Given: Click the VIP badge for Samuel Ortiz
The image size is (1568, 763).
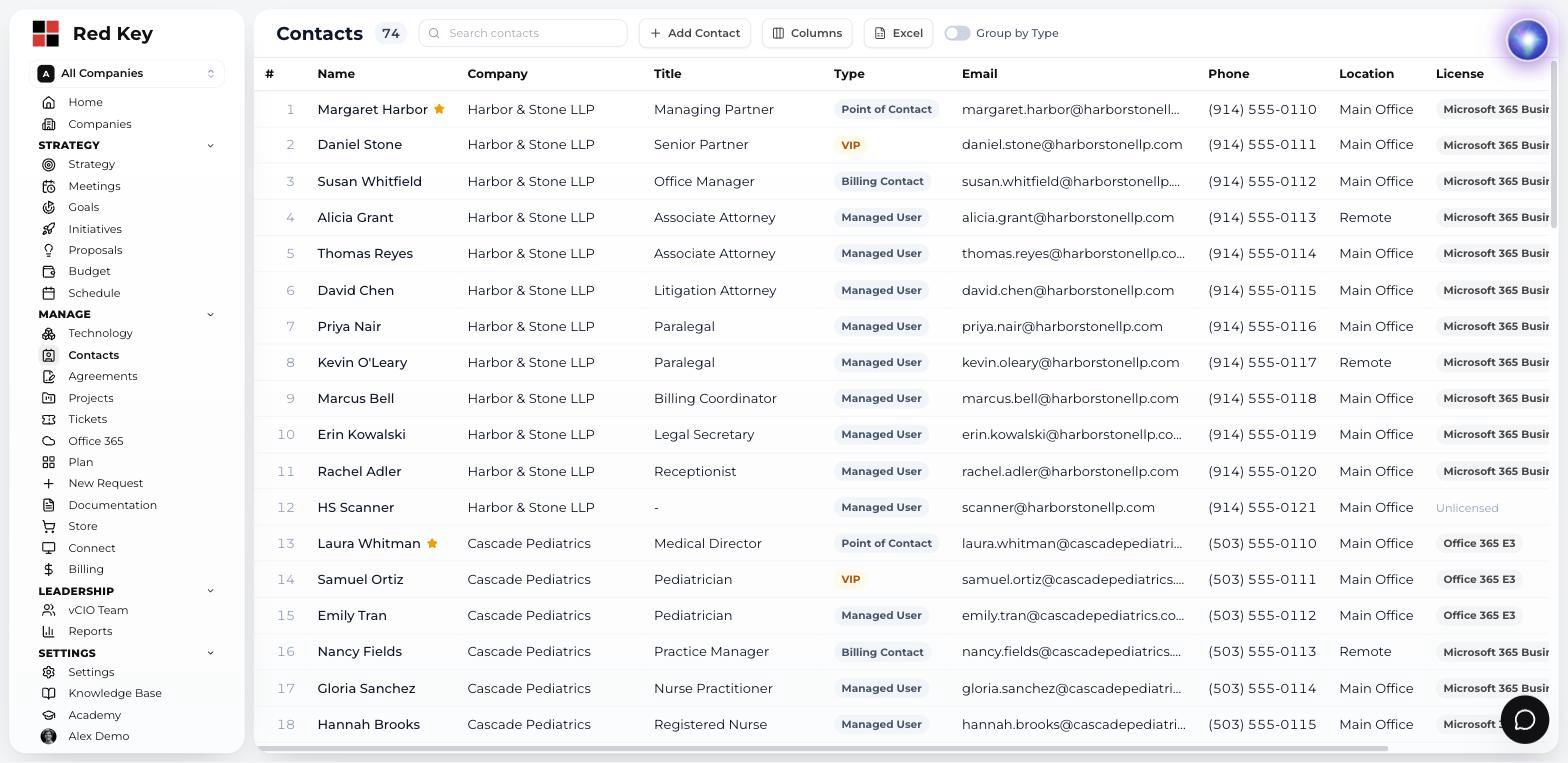Looking at the screenshot, I should click(x=850, y=579).
